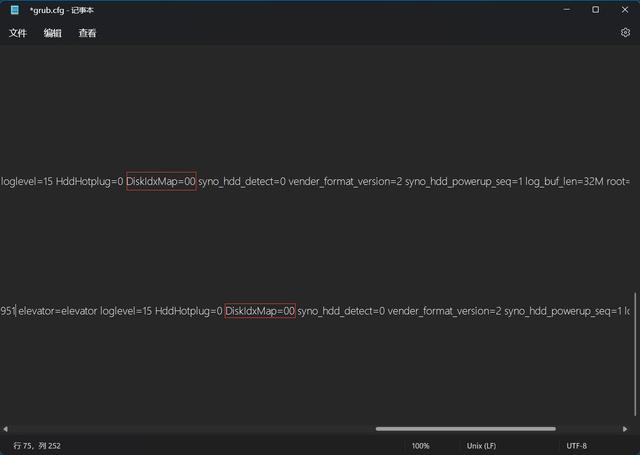The image size is (640, 455).
Task: Click DiskIdxMap=00 in the first line
Action: [x=161, y=181]
